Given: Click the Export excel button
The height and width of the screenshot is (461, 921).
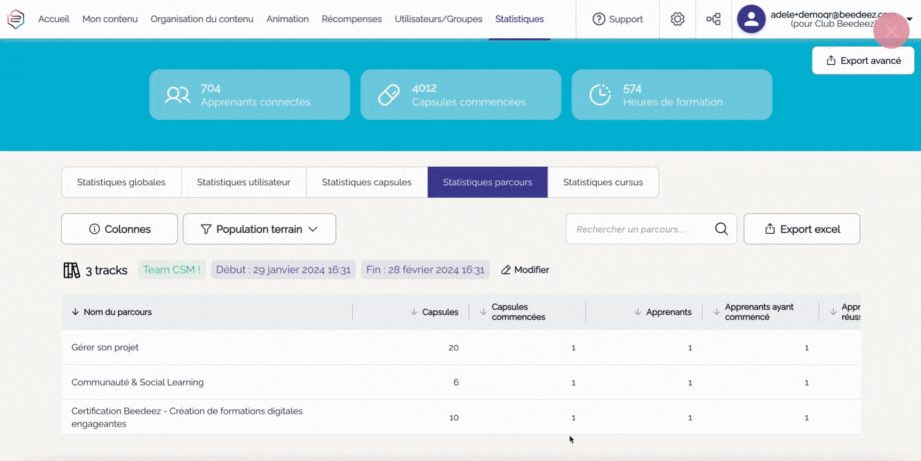Looking at the screenshot, I should click(801, 229).
